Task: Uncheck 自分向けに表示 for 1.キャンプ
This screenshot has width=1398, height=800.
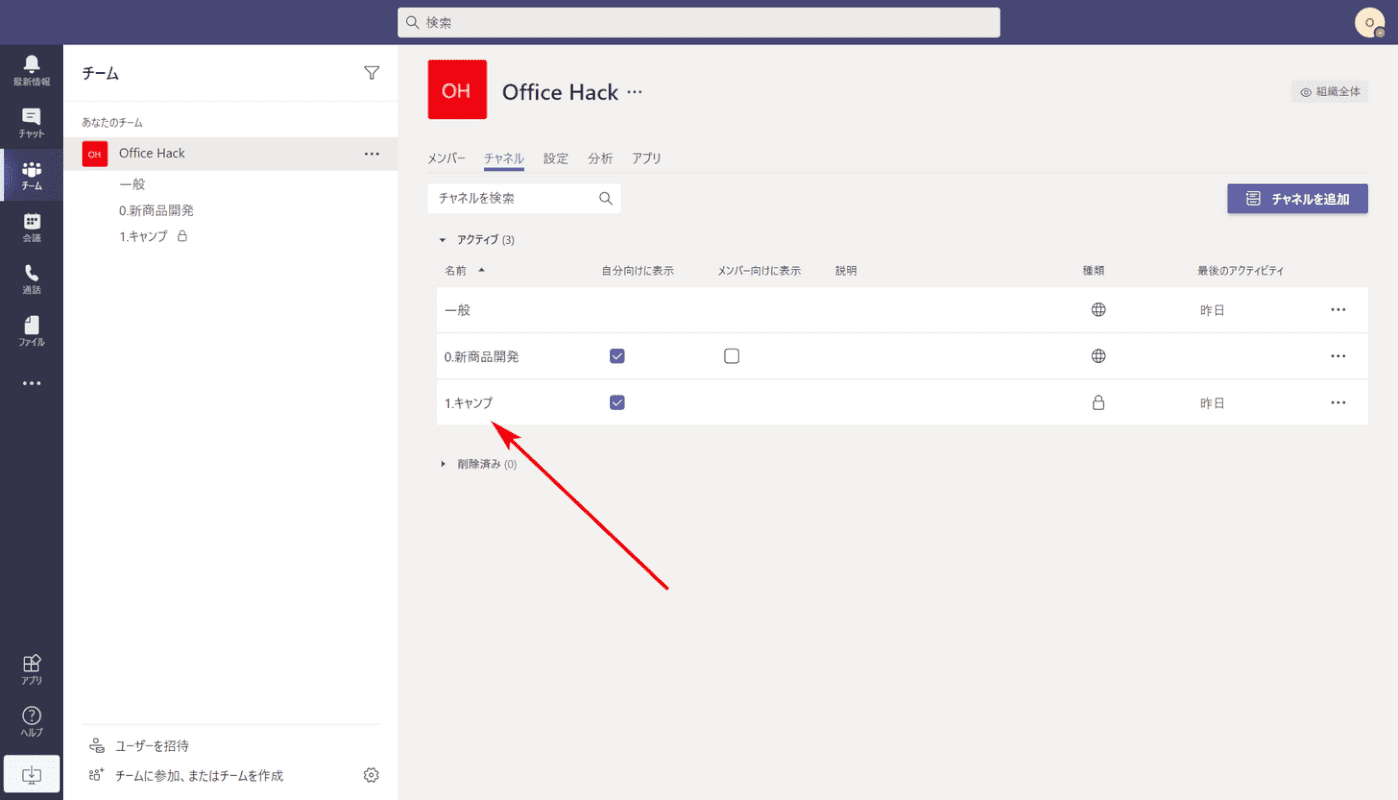Action: tap(617, 402)
